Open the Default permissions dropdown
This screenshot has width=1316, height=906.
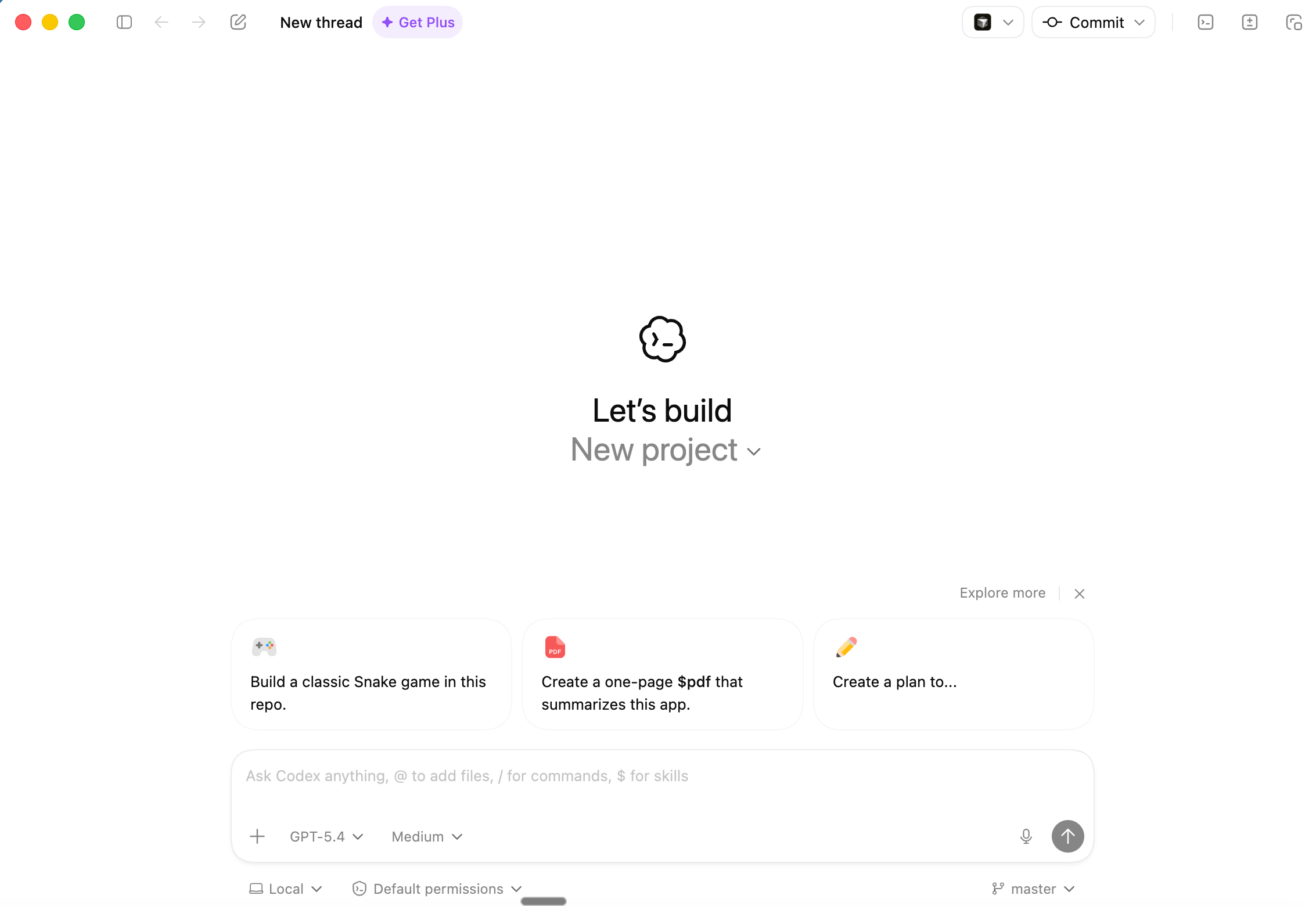tap(437, 889)
